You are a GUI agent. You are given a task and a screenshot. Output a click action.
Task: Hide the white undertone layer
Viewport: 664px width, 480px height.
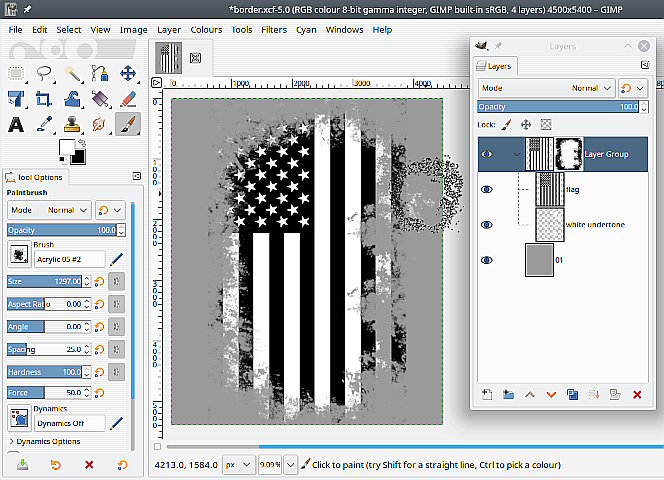(487, 225)
